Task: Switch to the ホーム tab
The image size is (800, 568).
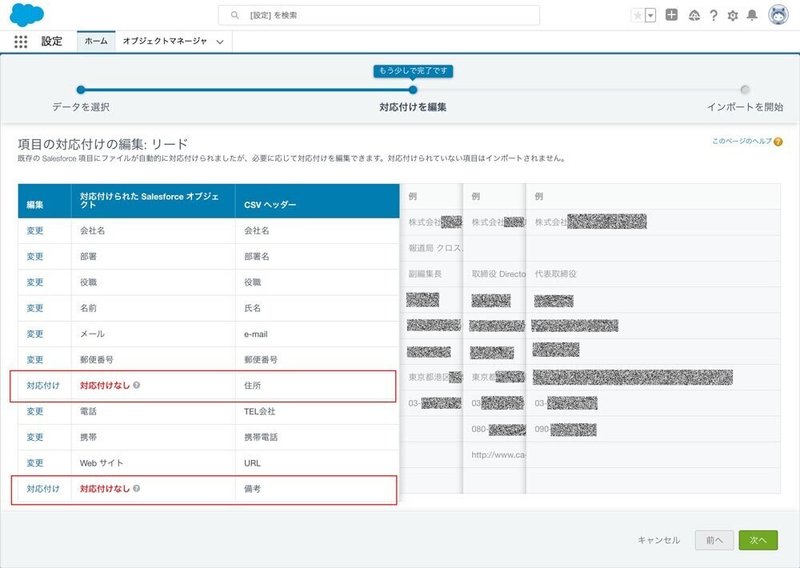Action: point(96,41)
